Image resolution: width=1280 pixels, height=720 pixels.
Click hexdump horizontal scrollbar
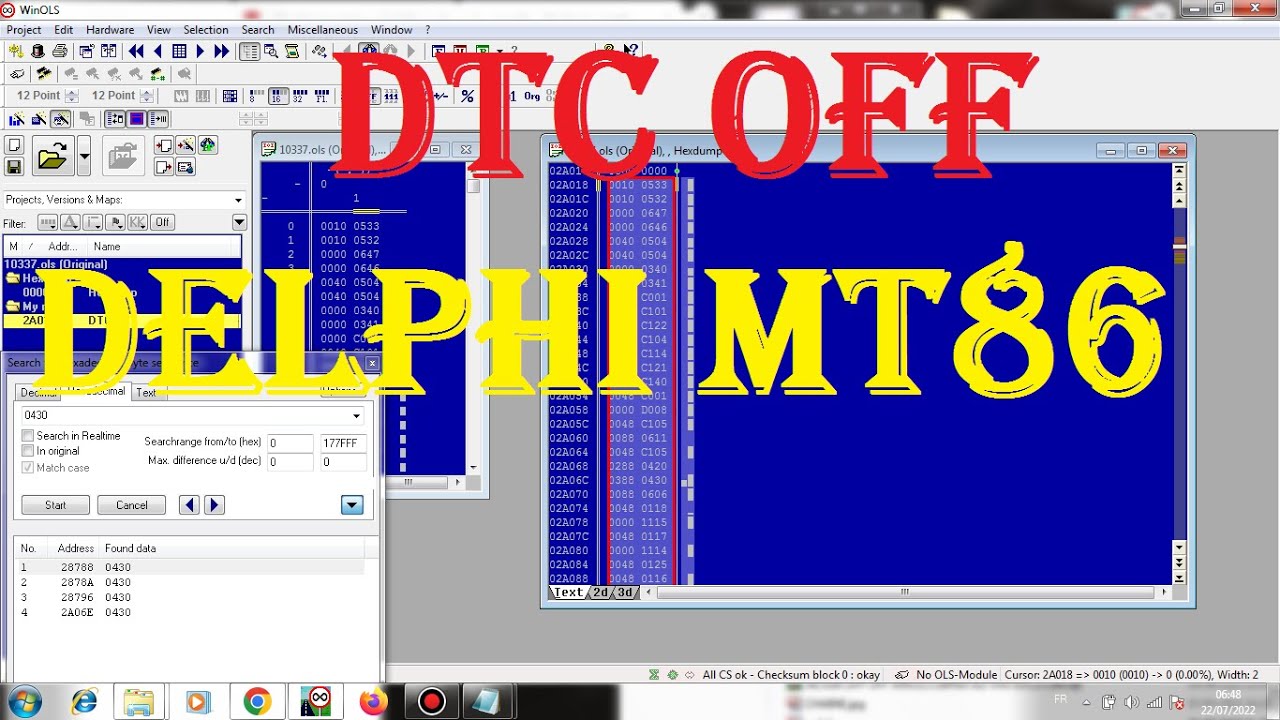(905, 592)
